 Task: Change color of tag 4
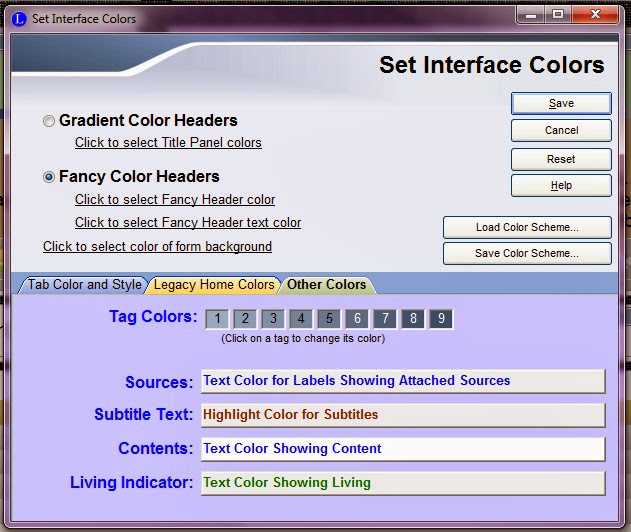301,319
